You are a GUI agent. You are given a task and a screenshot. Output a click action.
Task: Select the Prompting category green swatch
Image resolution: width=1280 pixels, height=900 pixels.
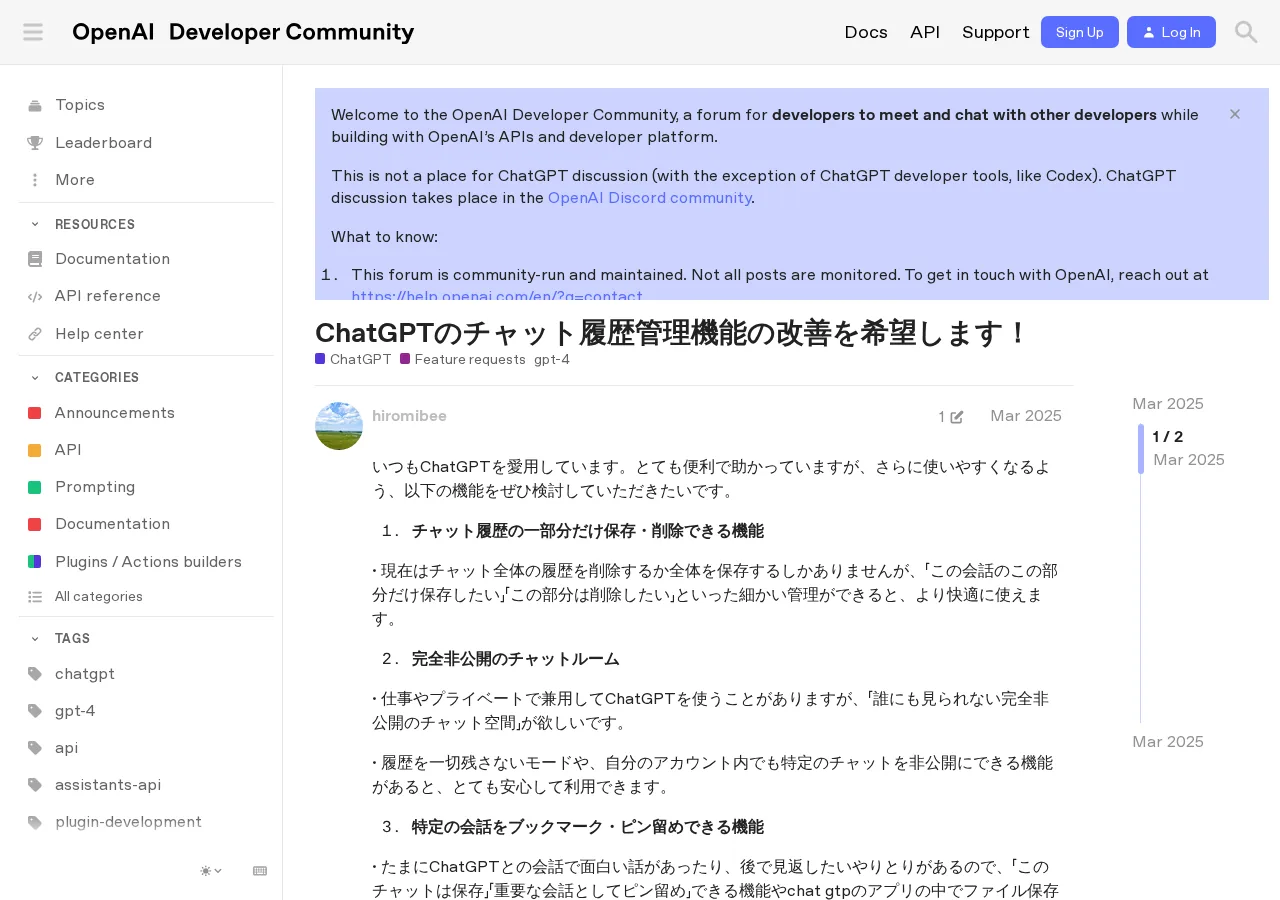[x=35, y=487]
